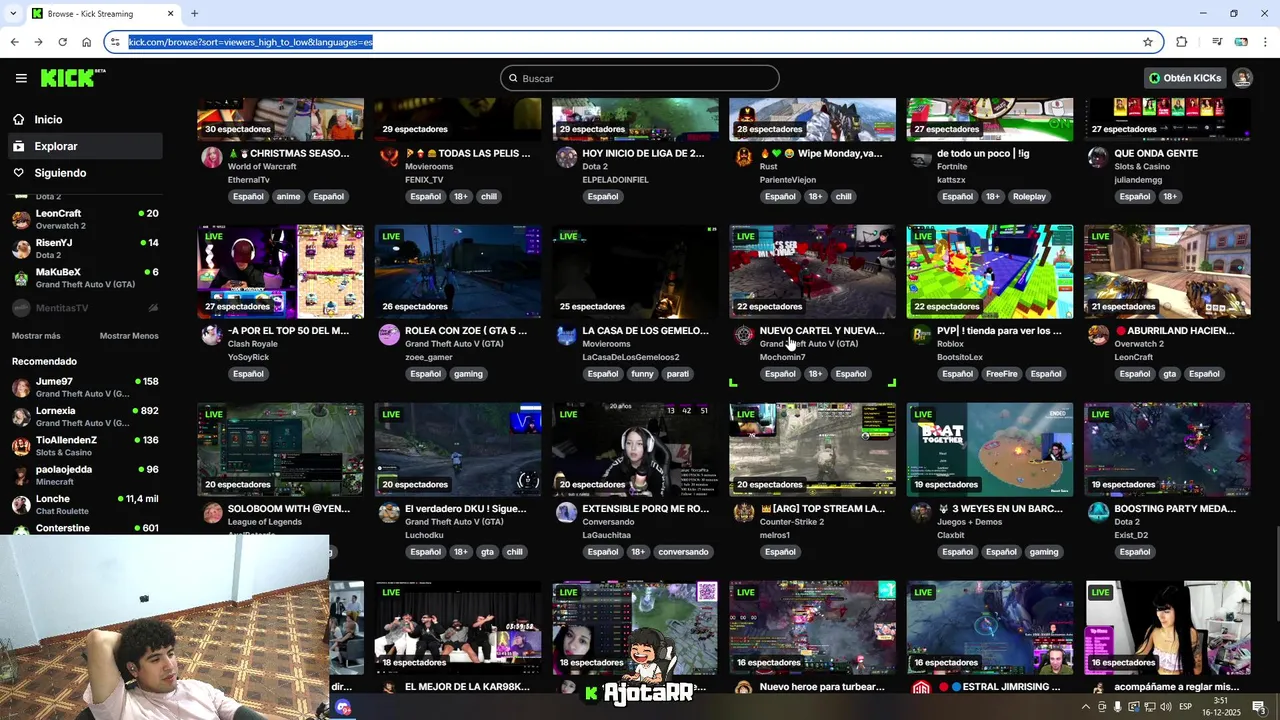Bookmark this page with the star
The width and height of the screenshot is (1280, 720).
[1148, 42]
